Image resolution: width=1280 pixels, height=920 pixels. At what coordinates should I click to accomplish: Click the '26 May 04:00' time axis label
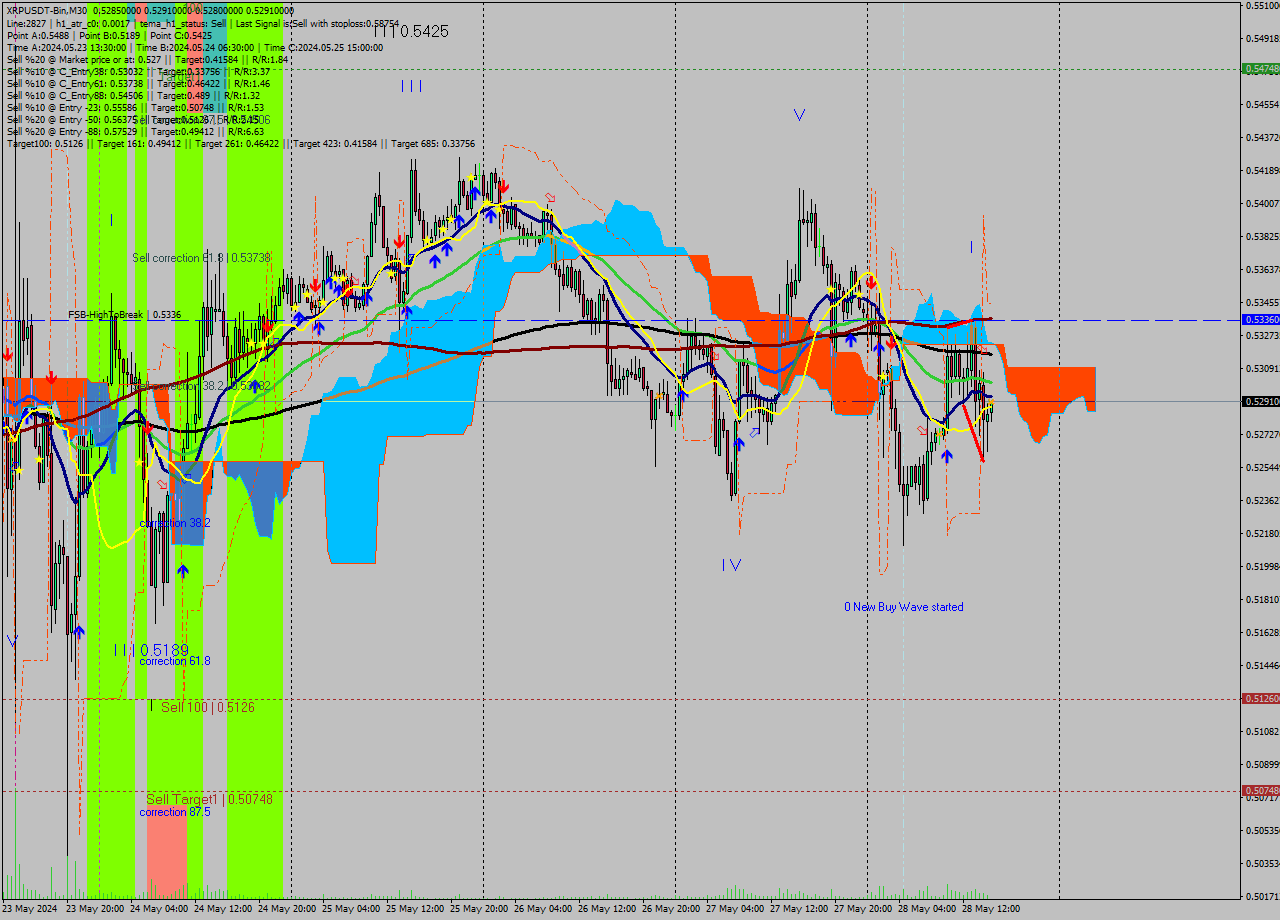pyautogui.click(x=543, y=909)
